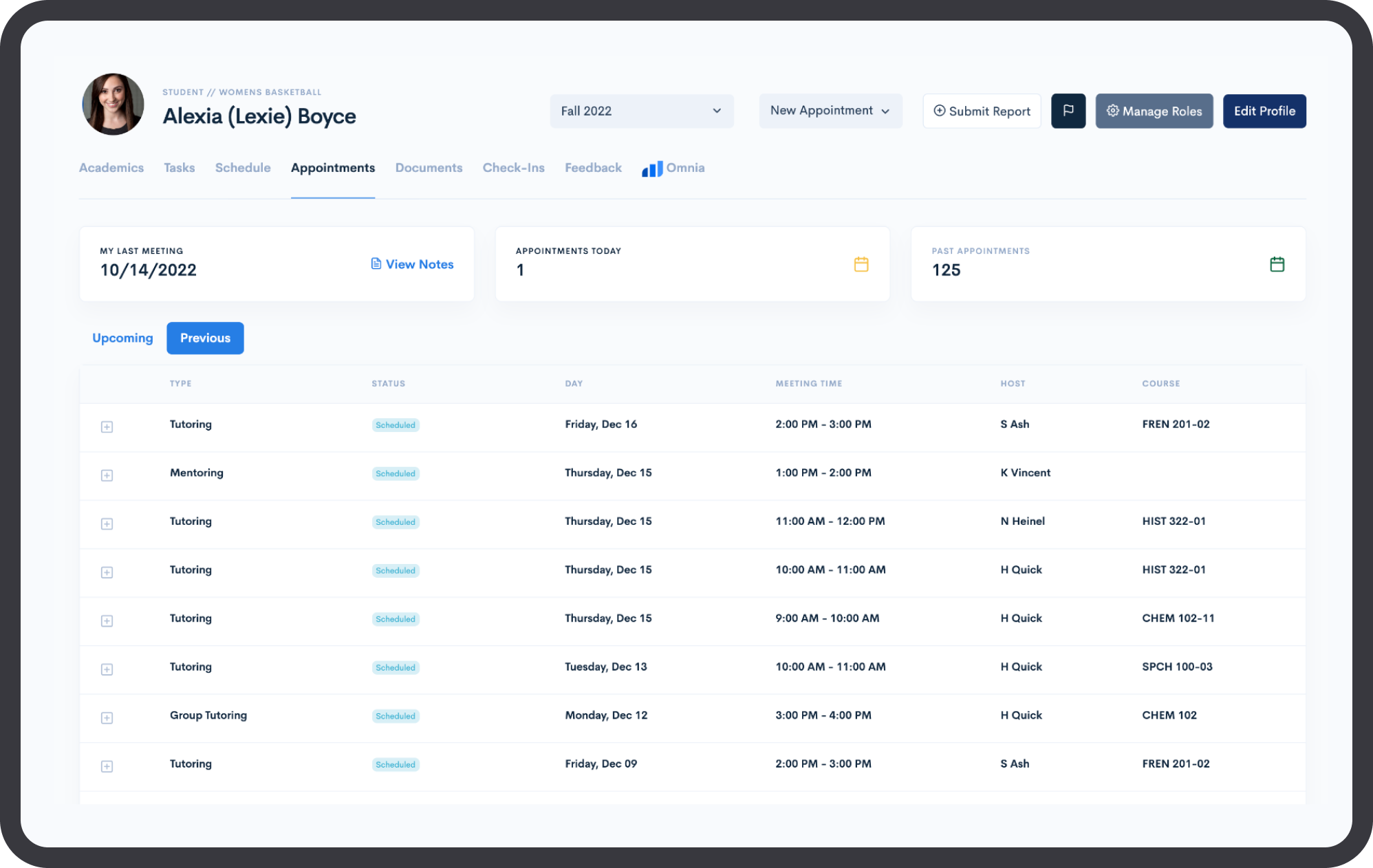The height and width of the screenshot is (868, 1373).
Task: Click Alexia Boyce's profile photo
Action: (x=113, y=105)
